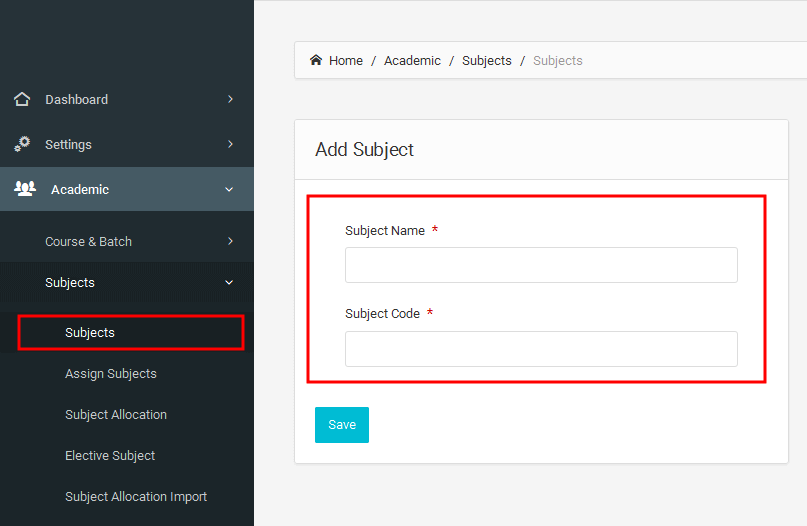Viewport: 807px width, 526px height.
Task: Open Subject Allocation menu item
Action: click(116, 415)
